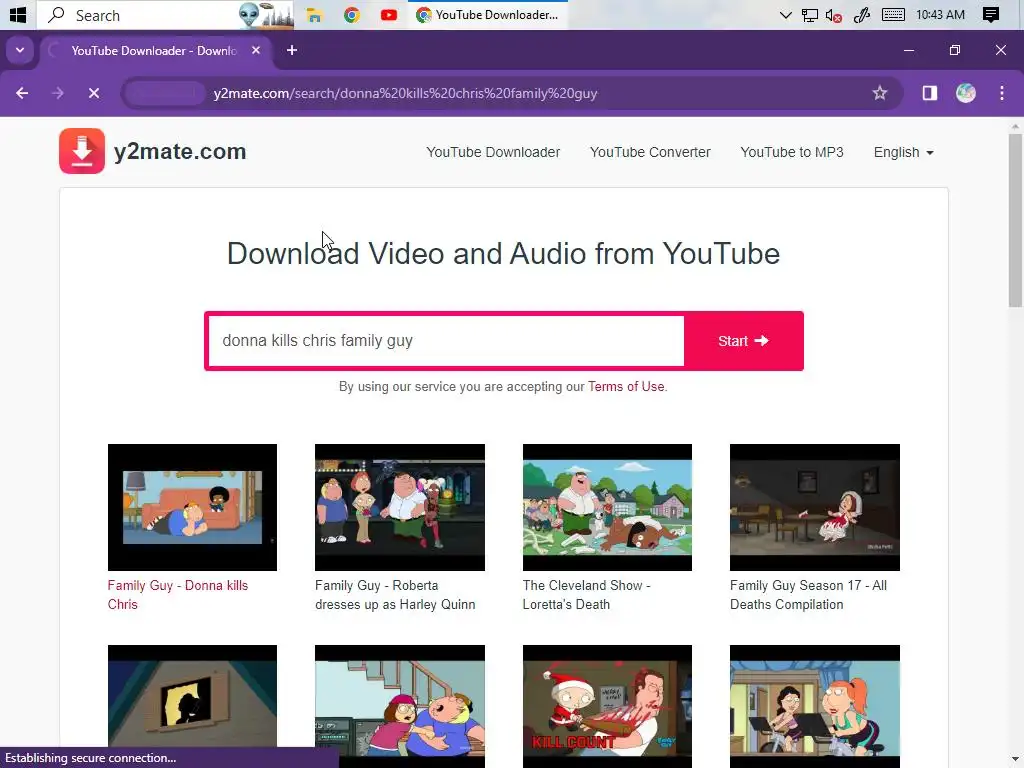1024x768 pixels.
Task: Expand the English language dropdown
Action: [904, 152]
